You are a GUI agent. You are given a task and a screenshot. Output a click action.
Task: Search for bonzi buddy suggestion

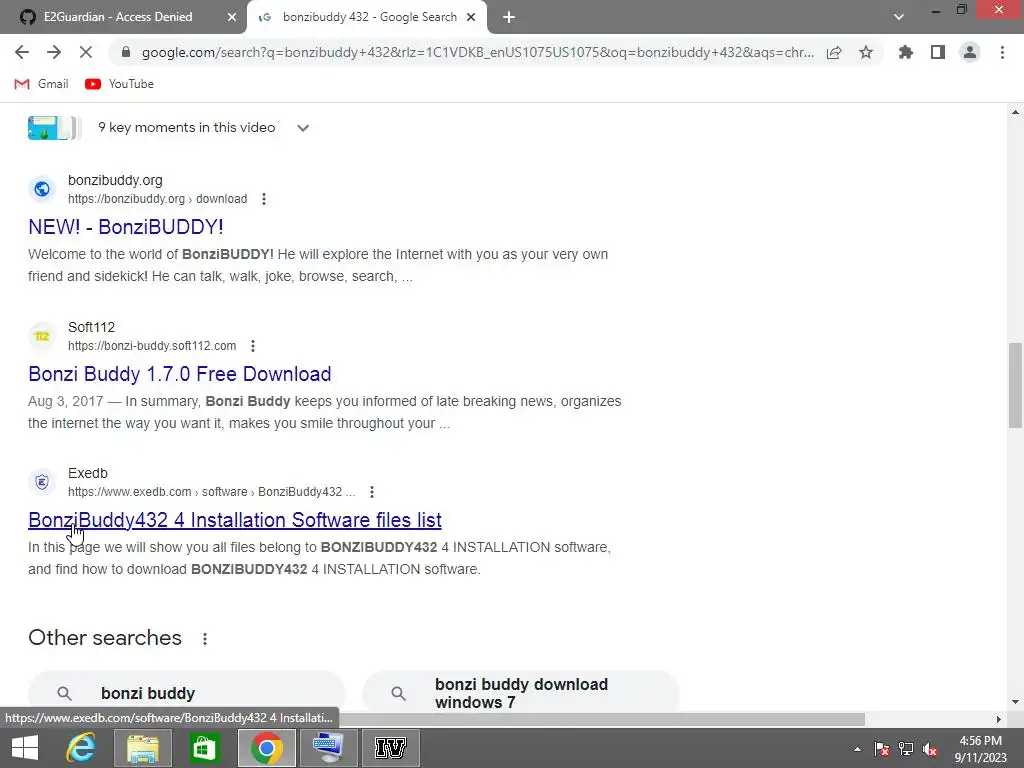[x=186, y=693]
